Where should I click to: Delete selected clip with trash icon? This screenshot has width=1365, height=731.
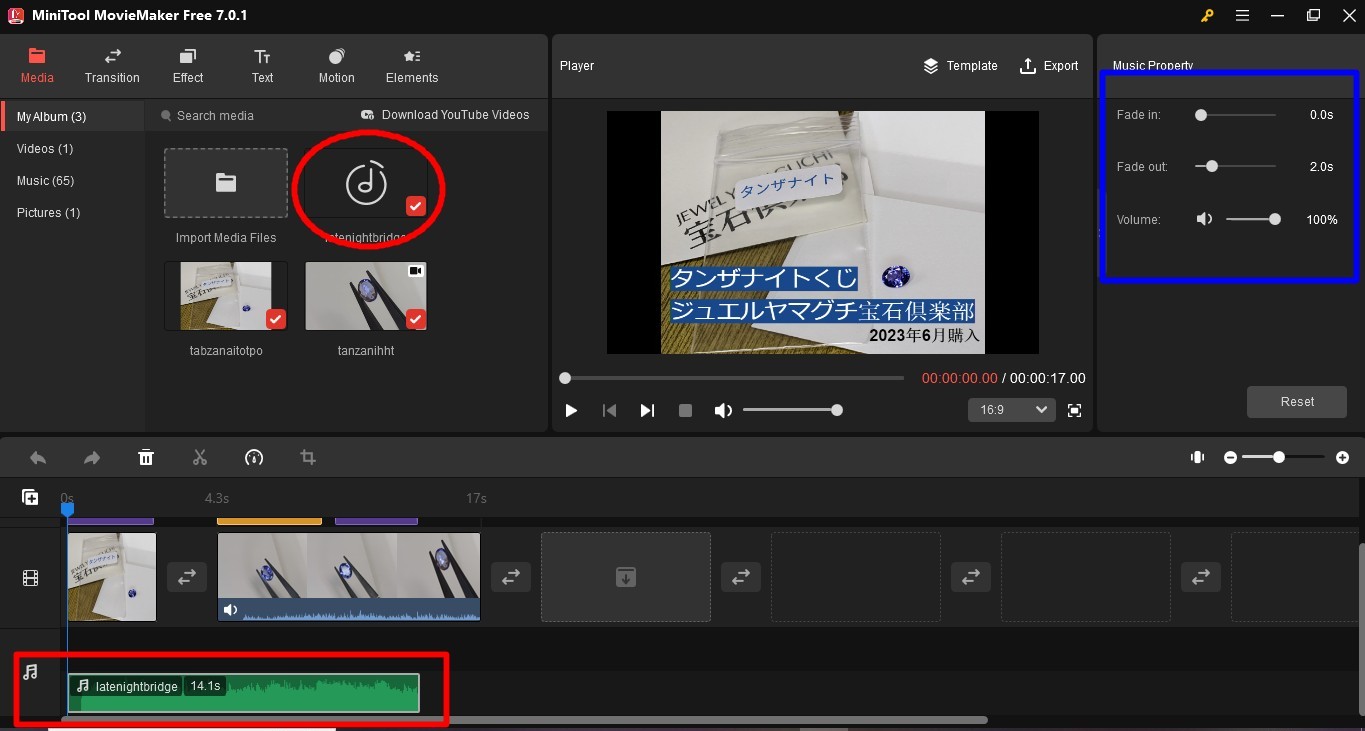[146, 458]
